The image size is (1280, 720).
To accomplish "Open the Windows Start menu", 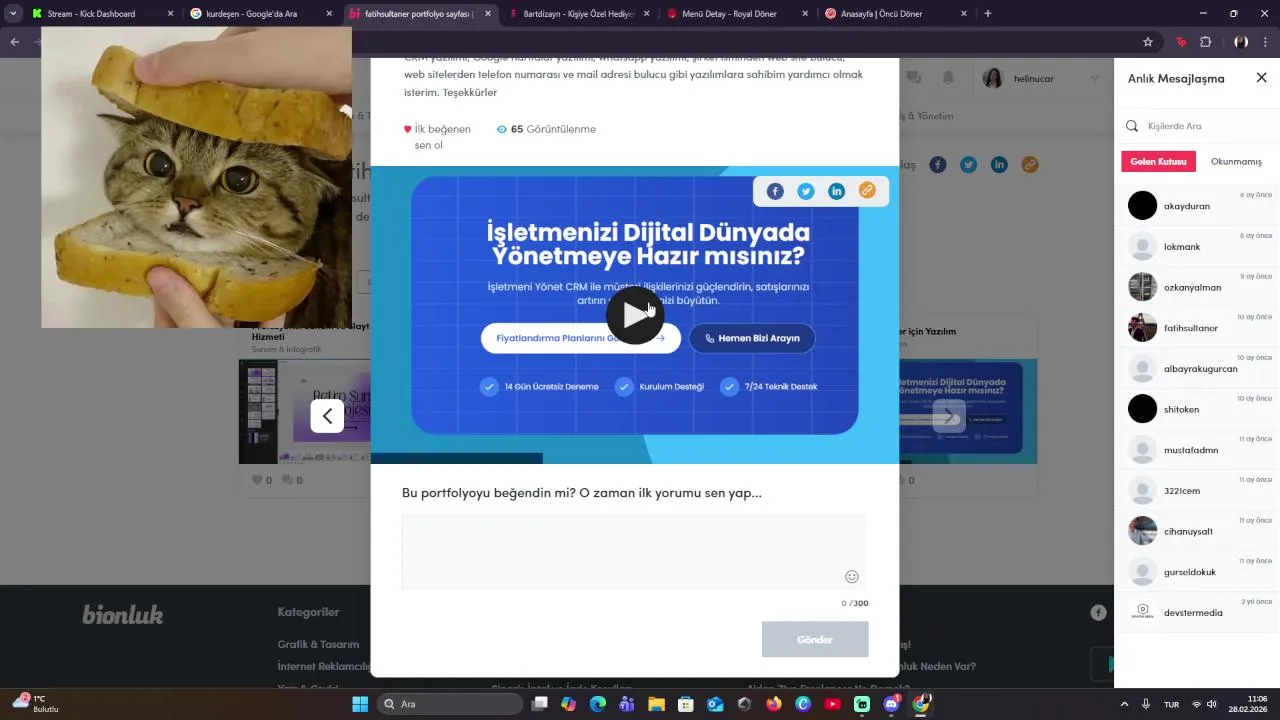I will click(360, 704).
